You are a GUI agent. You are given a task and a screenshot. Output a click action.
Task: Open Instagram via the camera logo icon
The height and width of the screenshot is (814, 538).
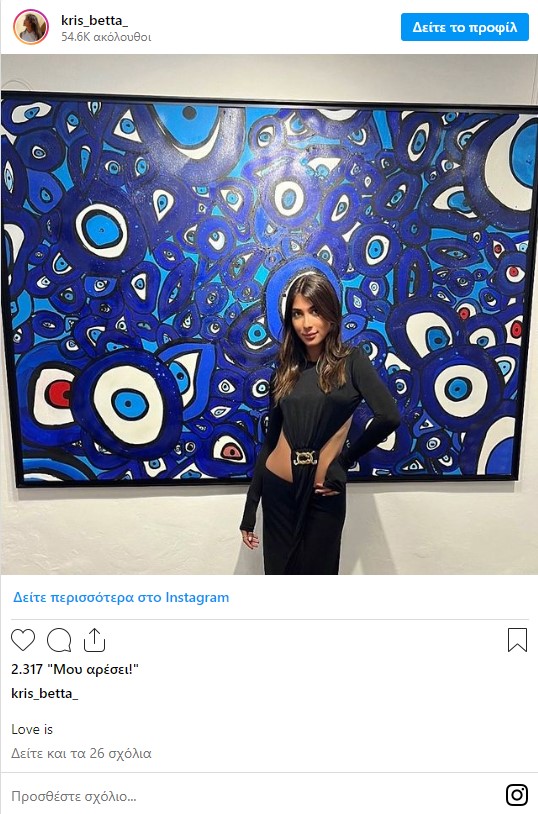coord(517,794)
